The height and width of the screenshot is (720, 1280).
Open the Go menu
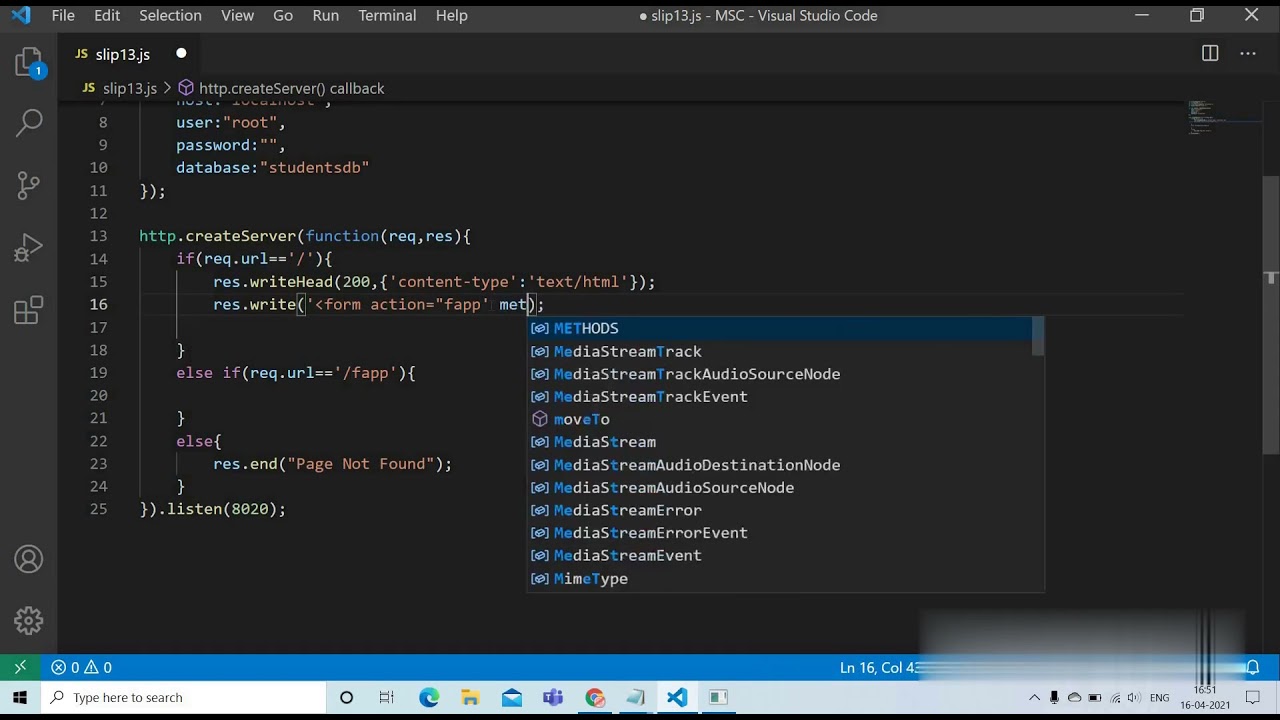(283, 15)
